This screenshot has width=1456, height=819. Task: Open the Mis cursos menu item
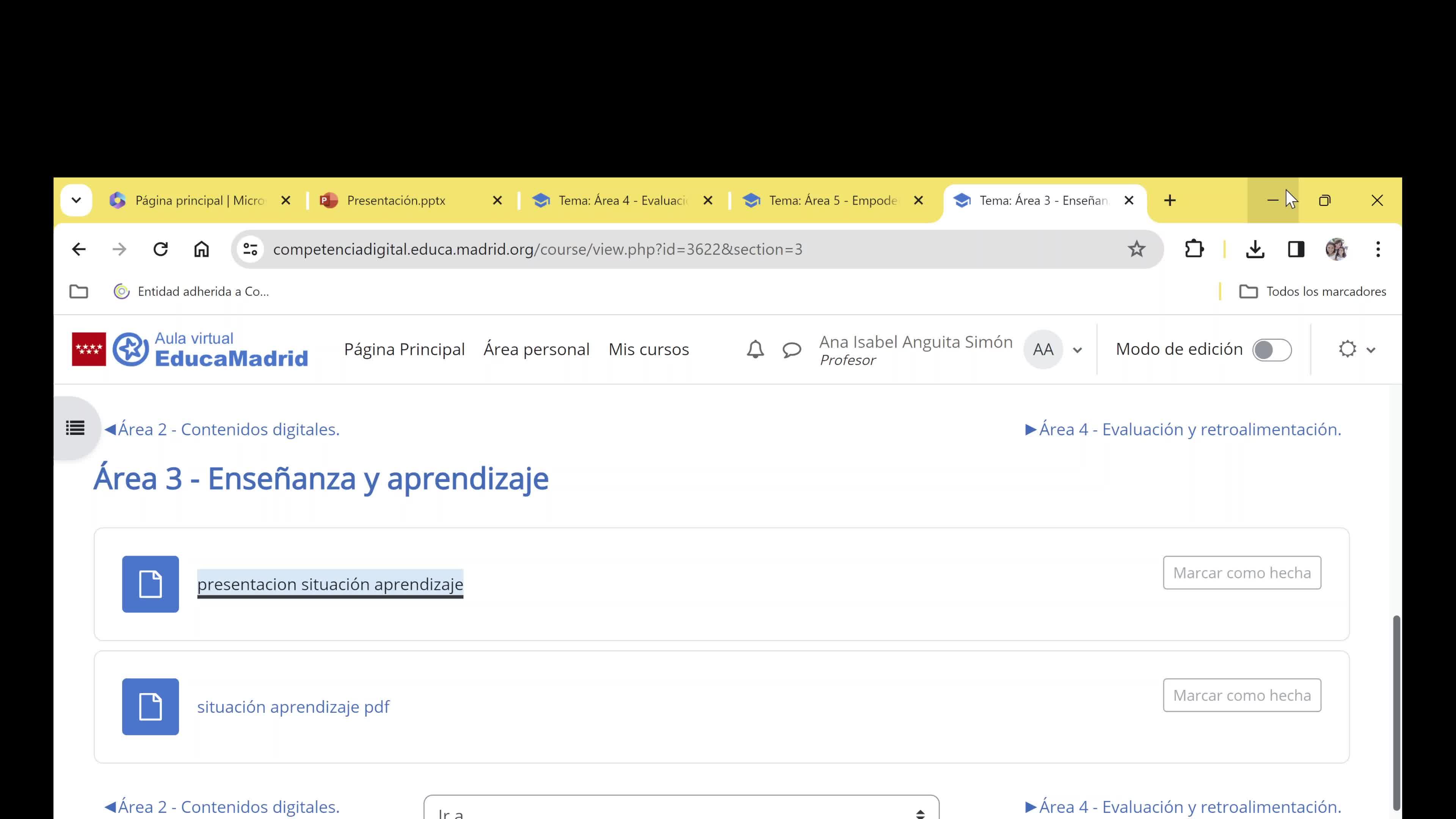[648, 349]
